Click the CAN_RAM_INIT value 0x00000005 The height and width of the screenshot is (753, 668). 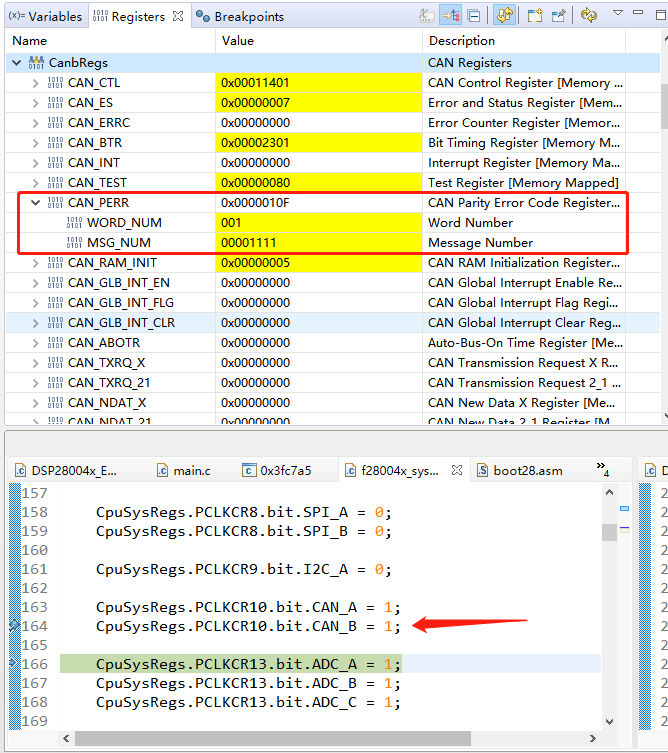pos(255,263)
